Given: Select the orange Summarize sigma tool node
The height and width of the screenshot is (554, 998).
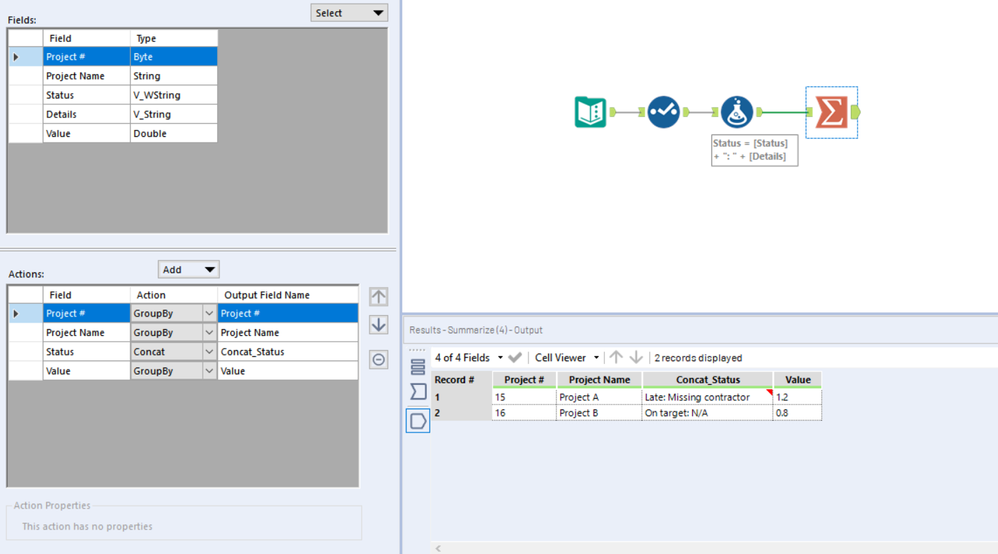Looking at the screenshot, I should (832, 112).
